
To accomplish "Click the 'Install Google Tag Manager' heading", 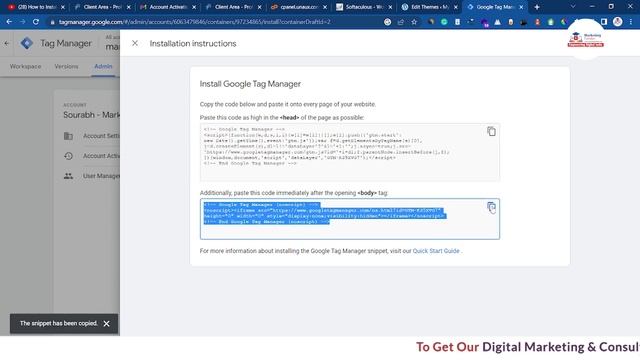I will click(250, 84).
